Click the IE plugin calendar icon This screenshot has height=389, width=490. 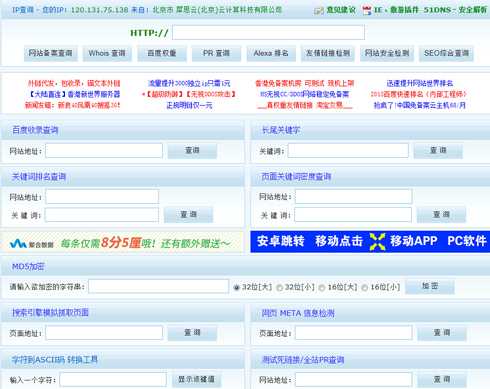click(x=366, y=10)
